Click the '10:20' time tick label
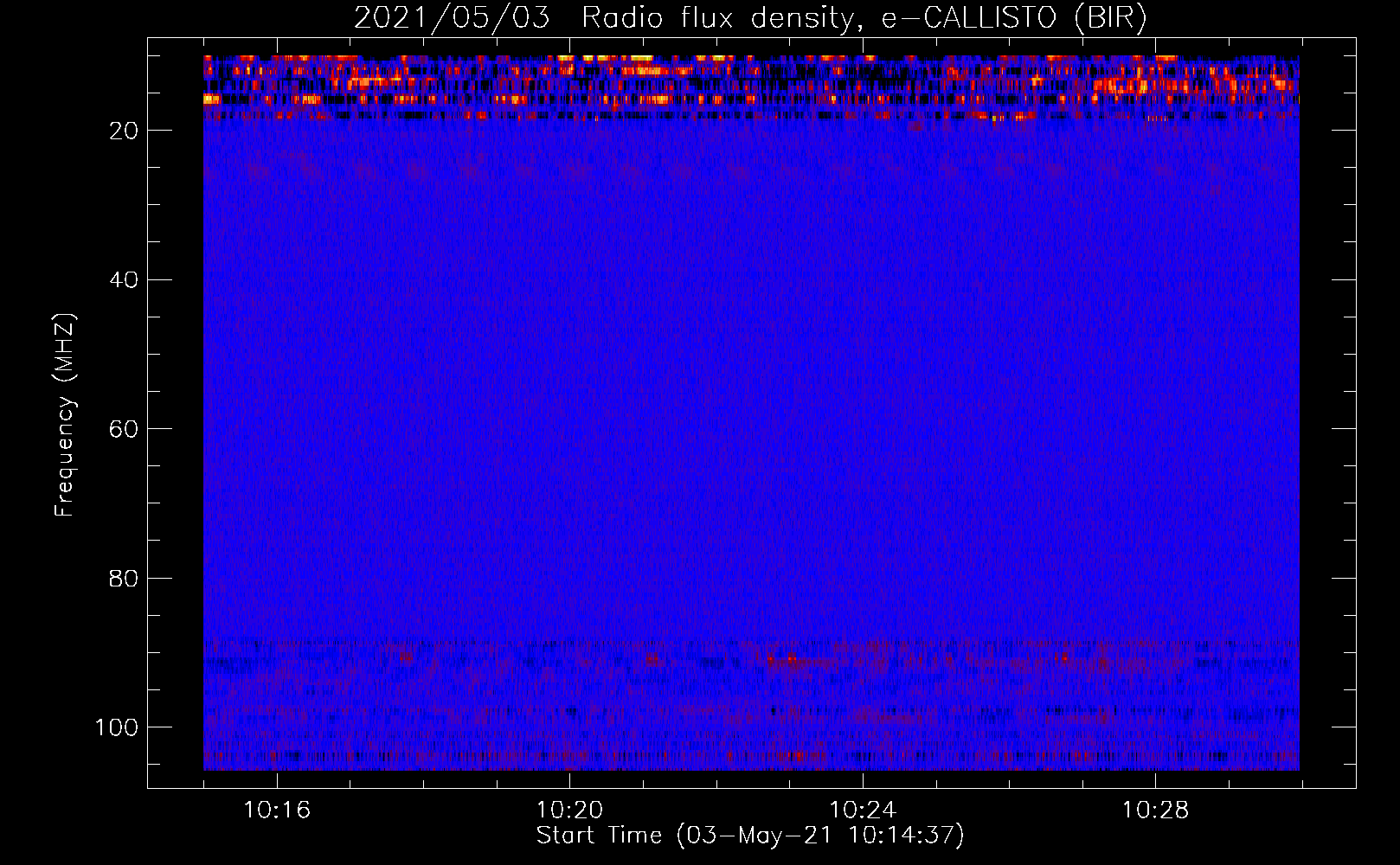The height and width of the screenshot is (865, 1400). tap(569, 811)
